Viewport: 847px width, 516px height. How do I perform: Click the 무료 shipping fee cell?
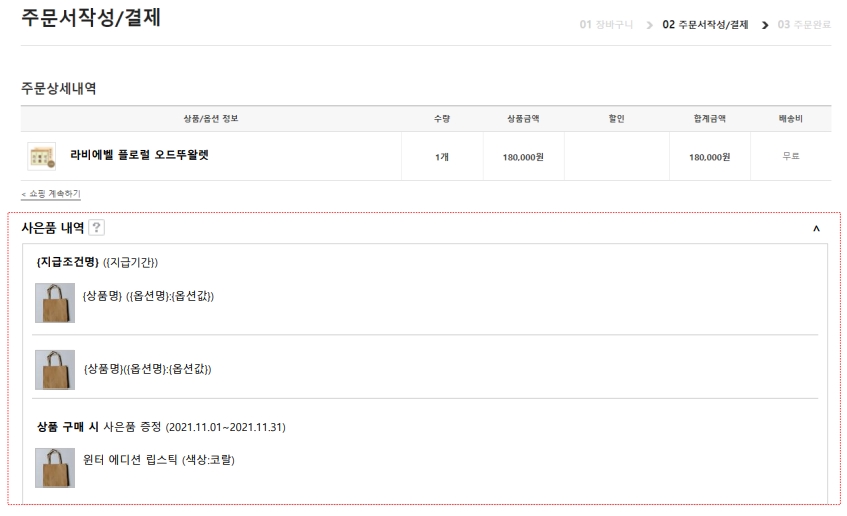tap(790, 157)
